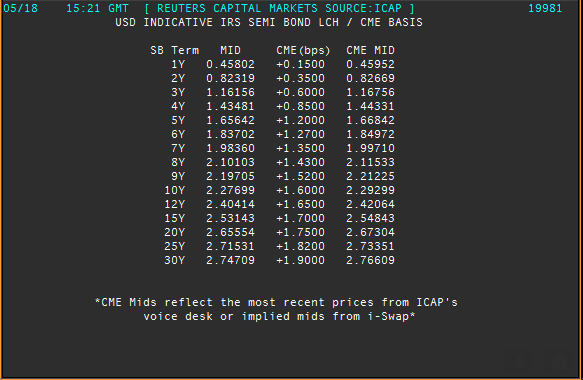The width and height of the screenshot is (583, 380).
Task: Click the faint download arrow icon
Action: pos(519,361)
